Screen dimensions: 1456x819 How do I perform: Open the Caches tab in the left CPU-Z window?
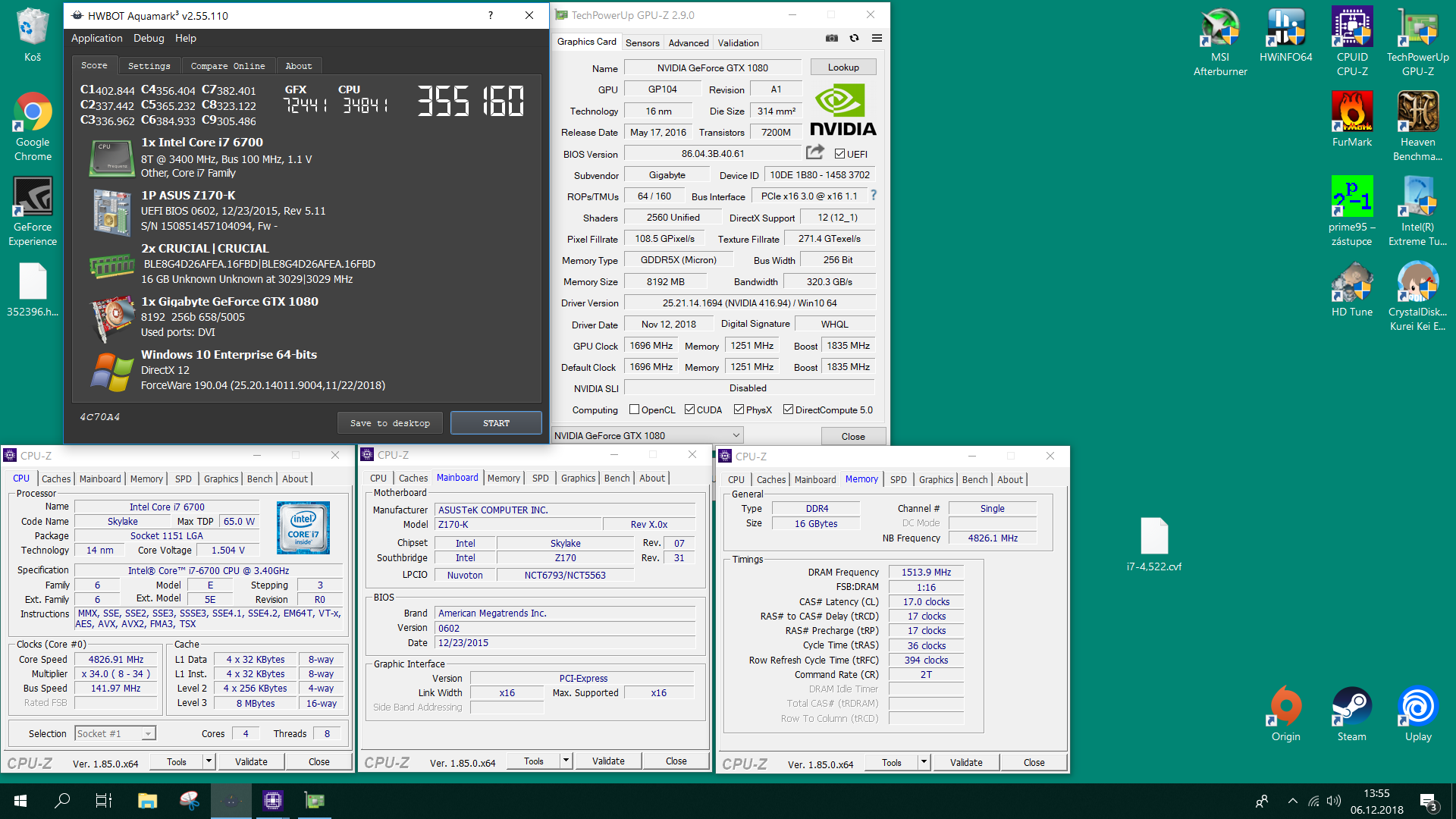pos(56,479)
